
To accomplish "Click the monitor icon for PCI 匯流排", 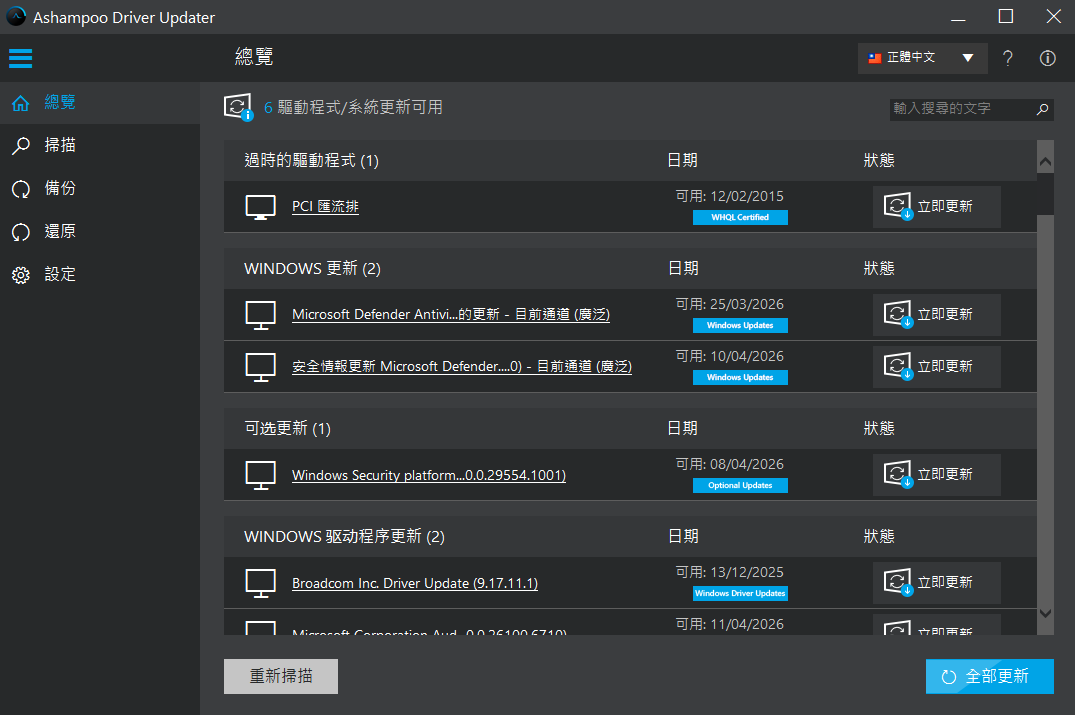I will [261, 207].
